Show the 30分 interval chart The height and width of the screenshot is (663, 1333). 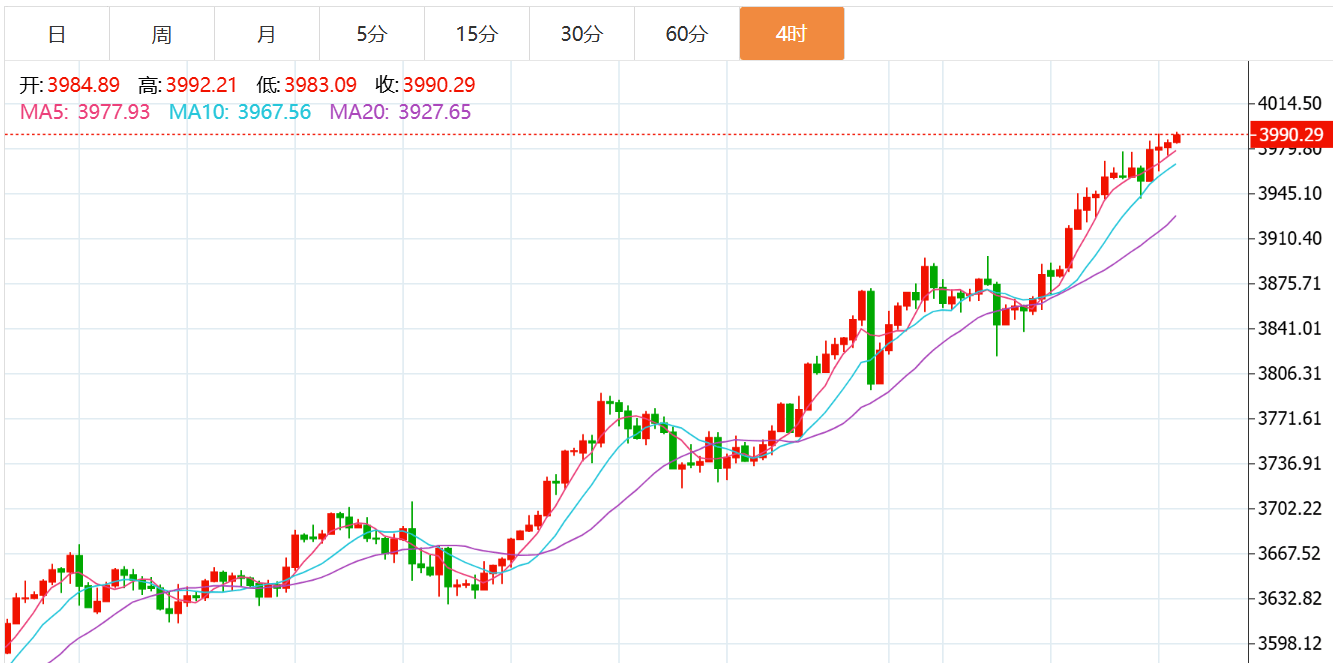(582, 34)
